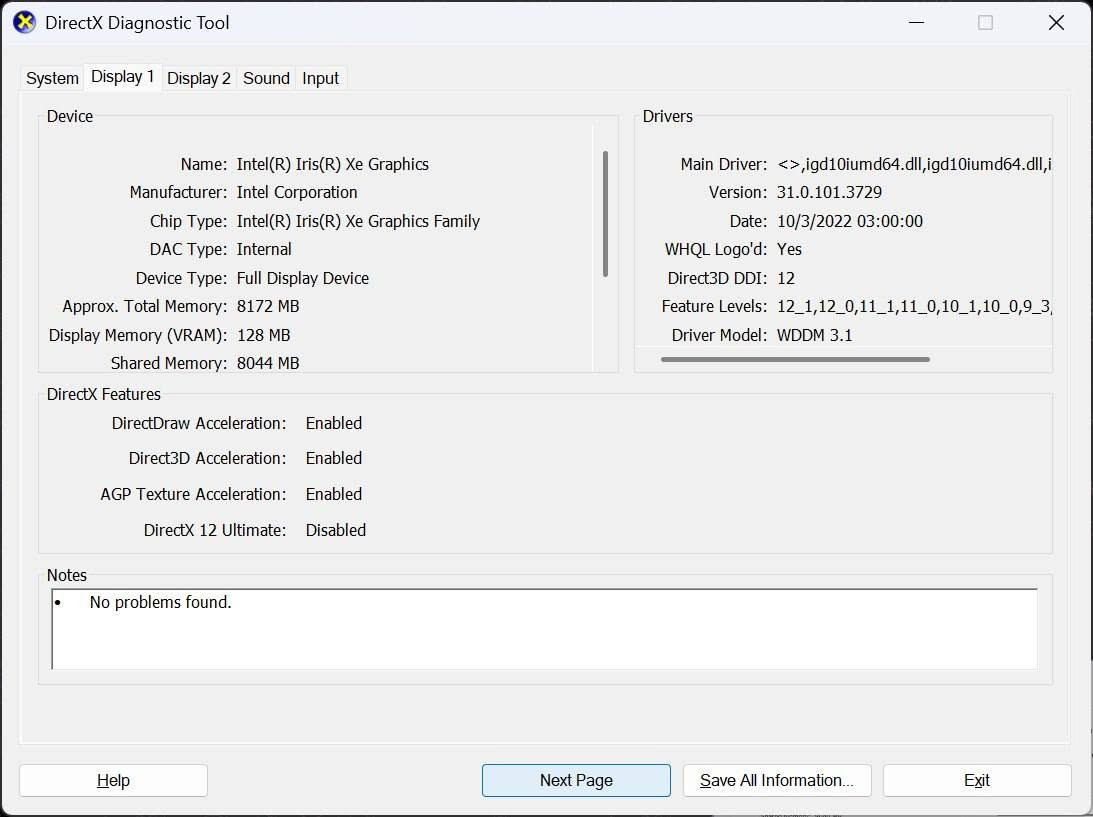Click the 'Approx. Total Memory:' label

tap(144, 307)
